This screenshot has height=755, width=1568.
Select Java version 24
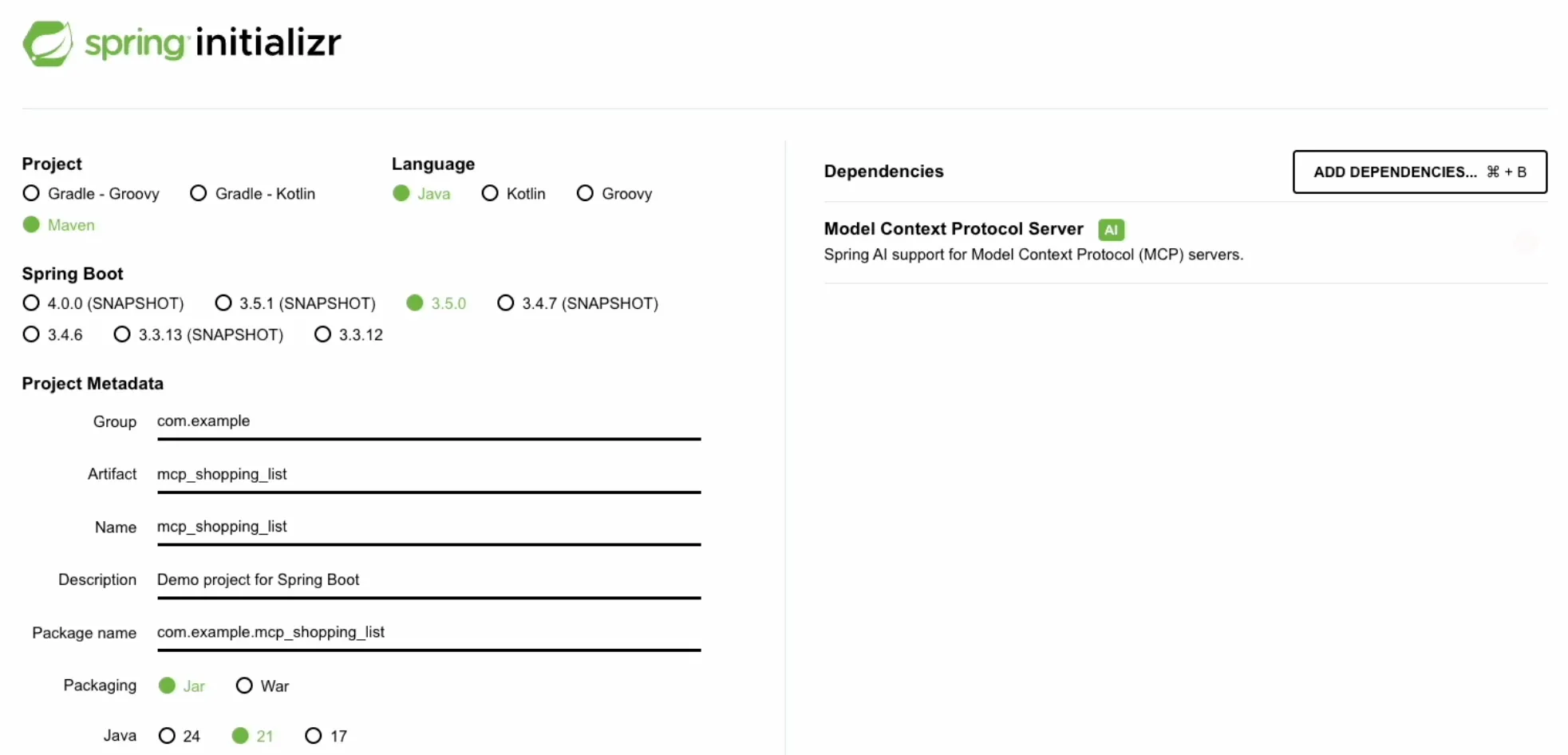tap(168, 736)
